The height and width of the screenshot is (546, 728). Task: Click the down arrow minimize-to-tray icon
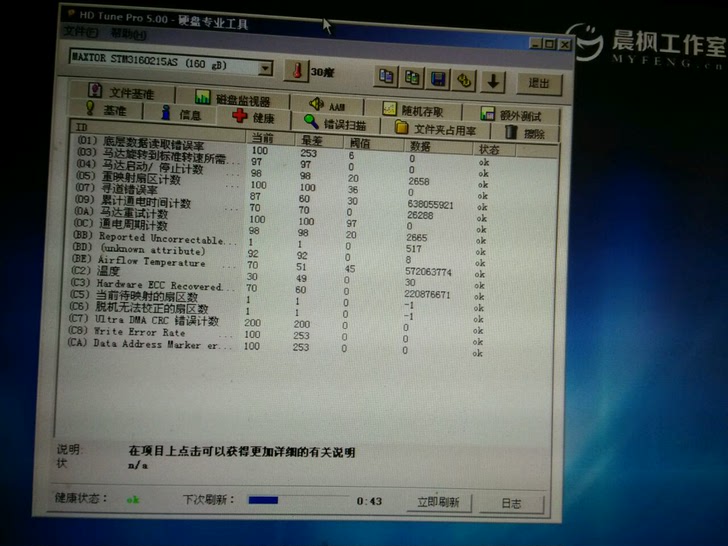point(493,82)
